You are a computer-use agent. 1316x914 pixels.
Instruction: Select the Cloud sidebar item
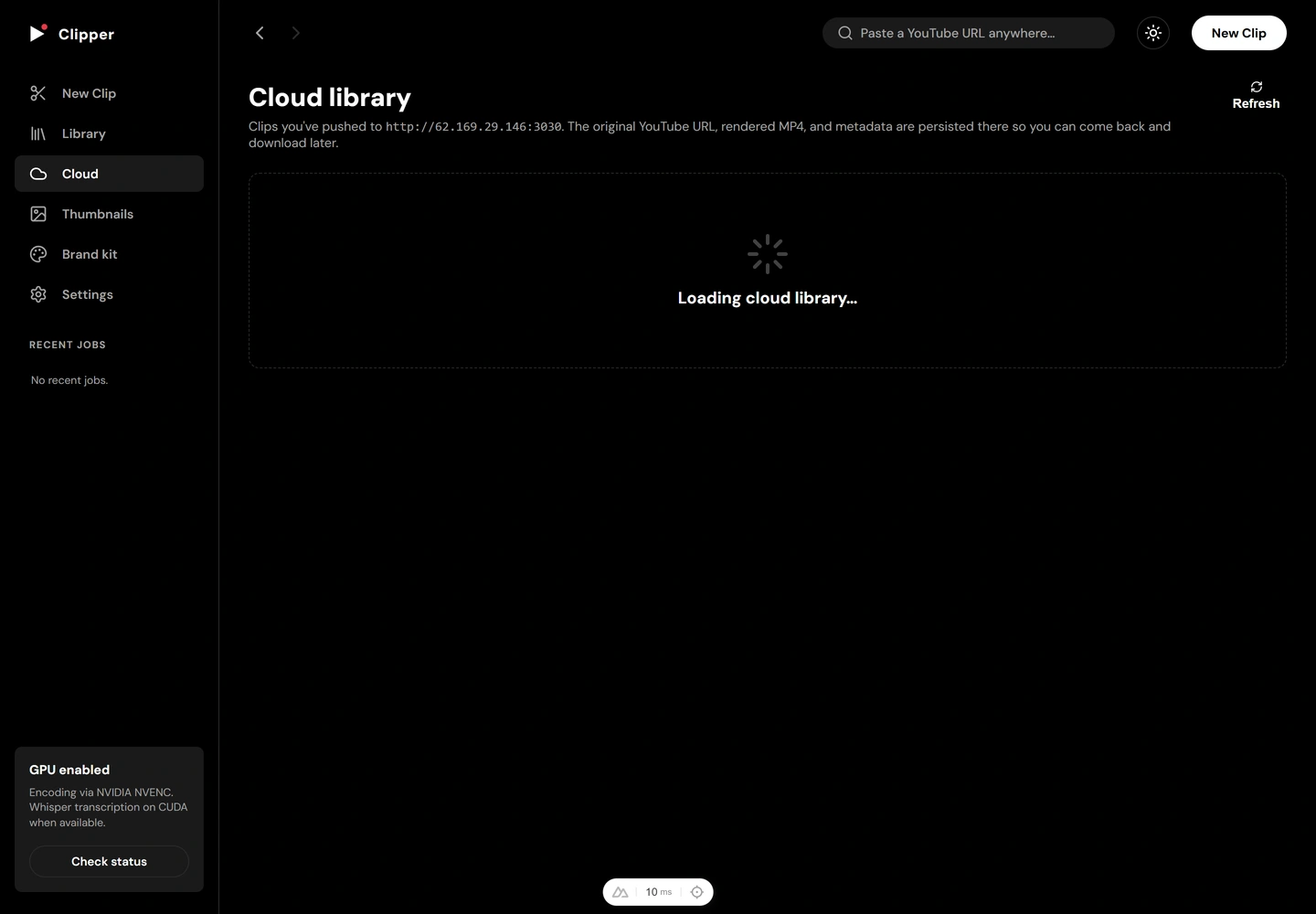[x=109, y=174]
